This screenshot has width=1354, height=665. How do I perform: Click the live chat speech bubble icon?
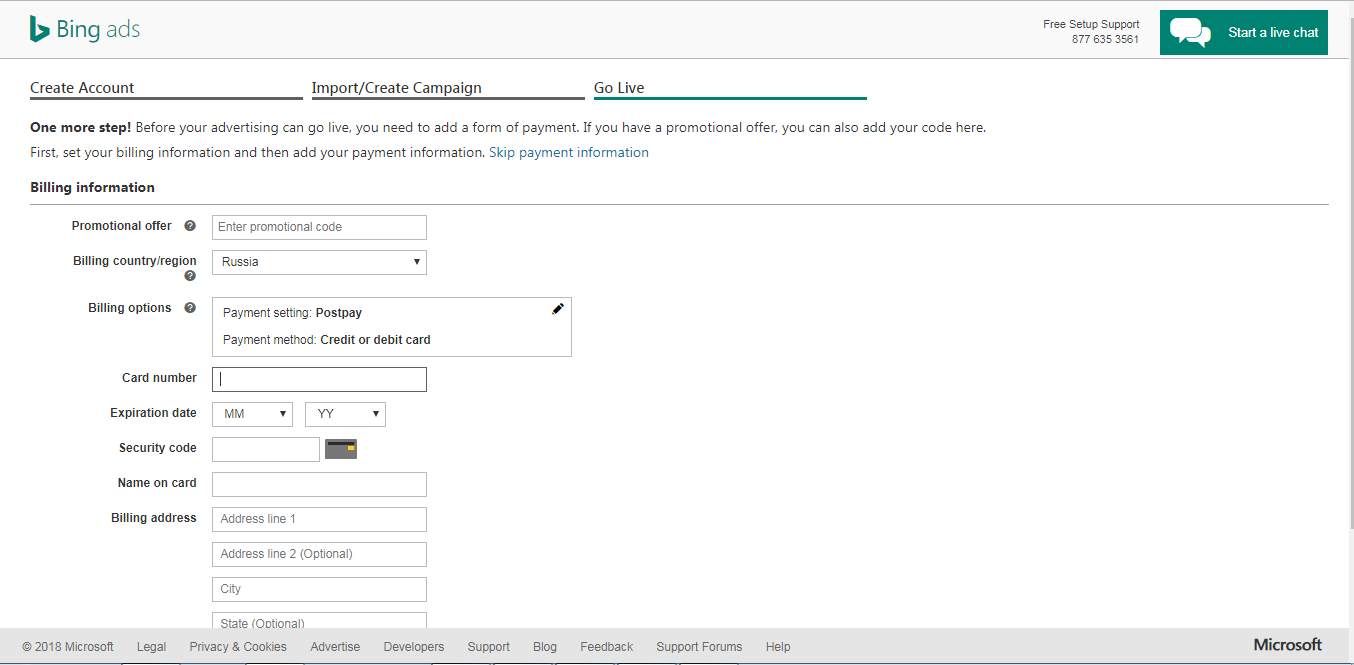1190,32
